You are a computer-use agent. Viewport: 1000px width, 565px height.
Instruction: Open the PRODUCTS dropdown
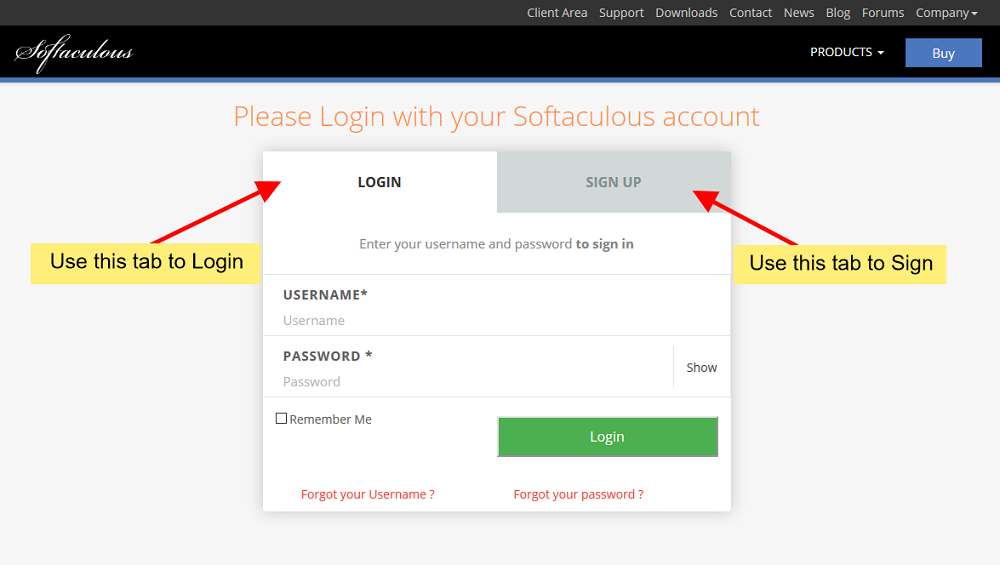[847, 52]
